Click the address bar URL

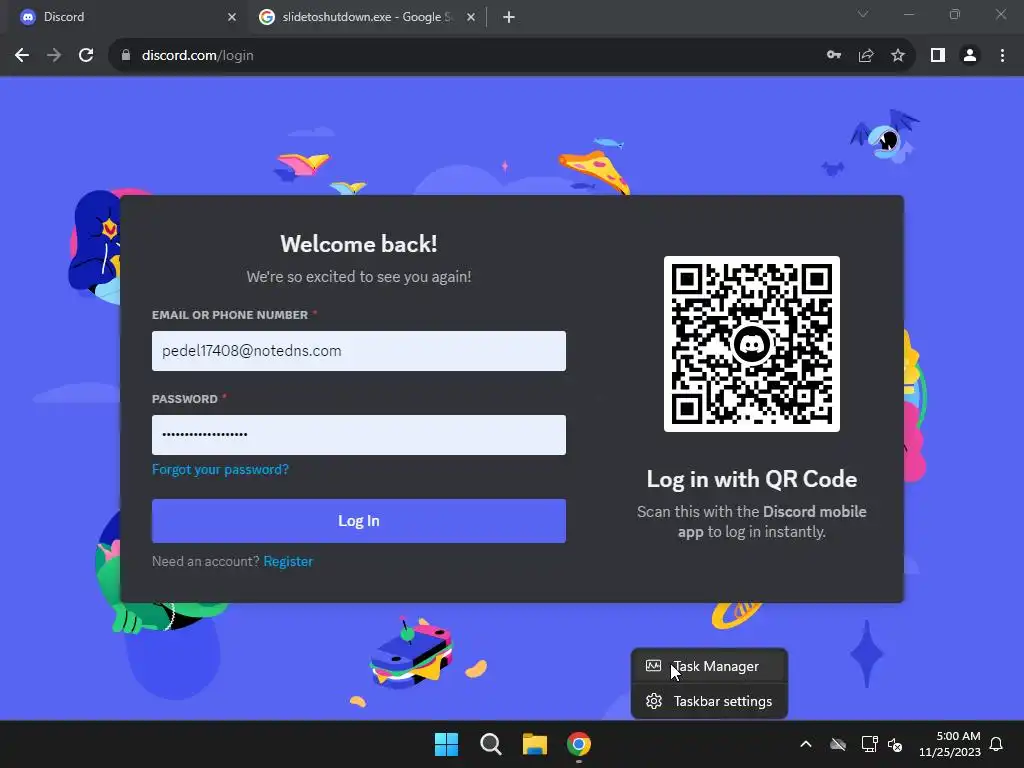[198, 56]
